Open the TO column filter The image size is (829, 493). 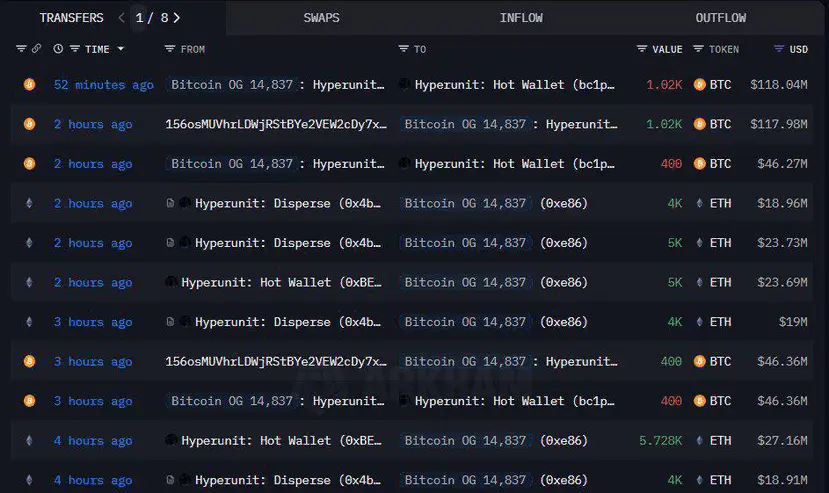(403, 49)
